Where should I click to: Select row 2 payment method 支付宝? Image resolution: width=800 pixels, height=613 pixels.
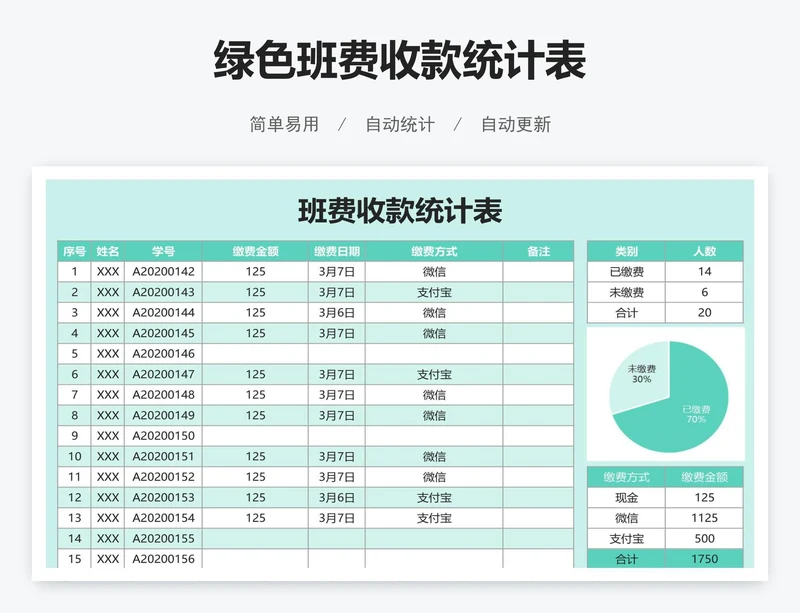tap(434, 292)
